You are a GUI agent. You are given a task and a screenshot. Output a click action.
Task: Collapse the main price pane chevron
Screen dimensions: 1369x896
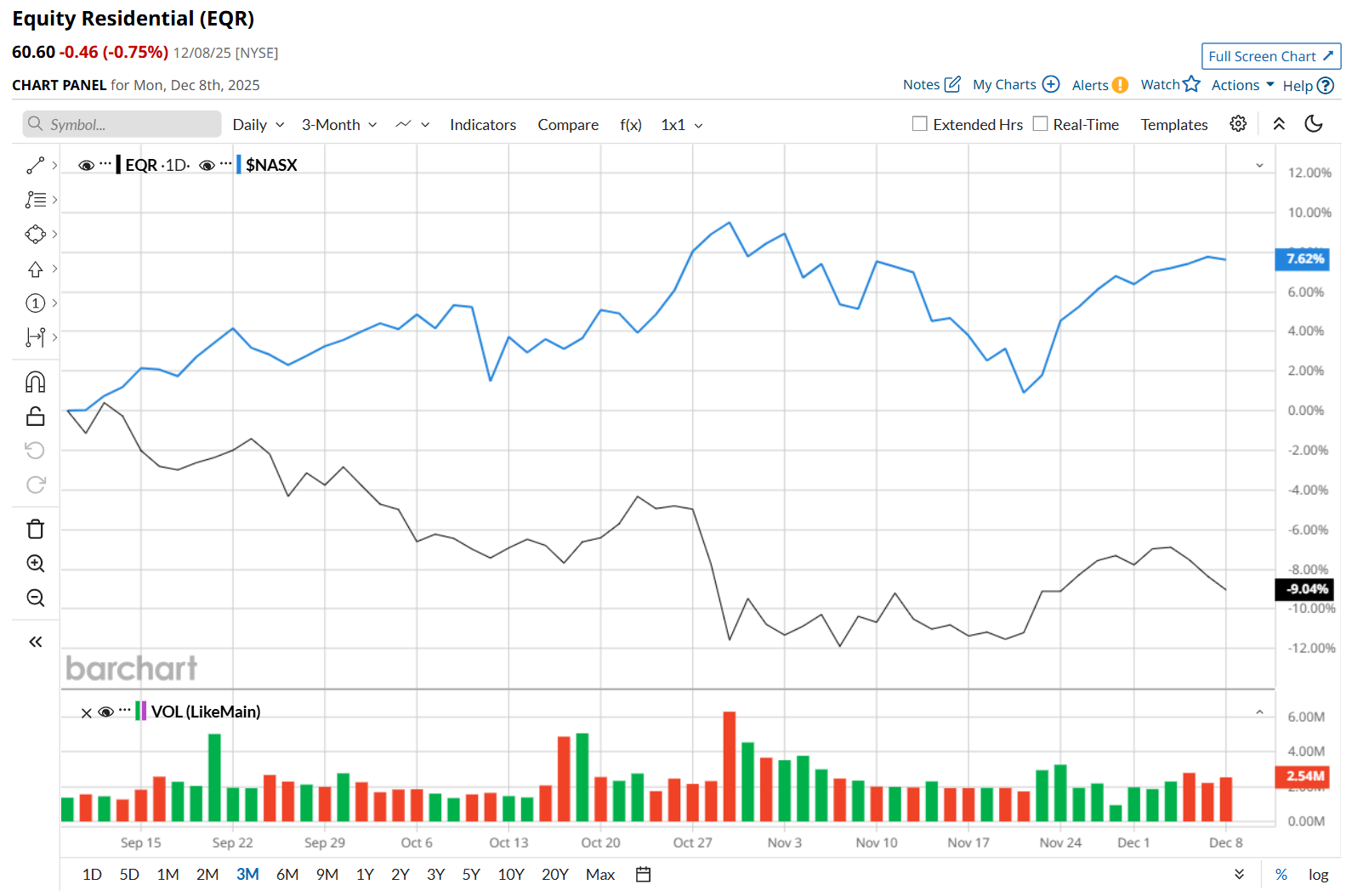(1259, 165)
